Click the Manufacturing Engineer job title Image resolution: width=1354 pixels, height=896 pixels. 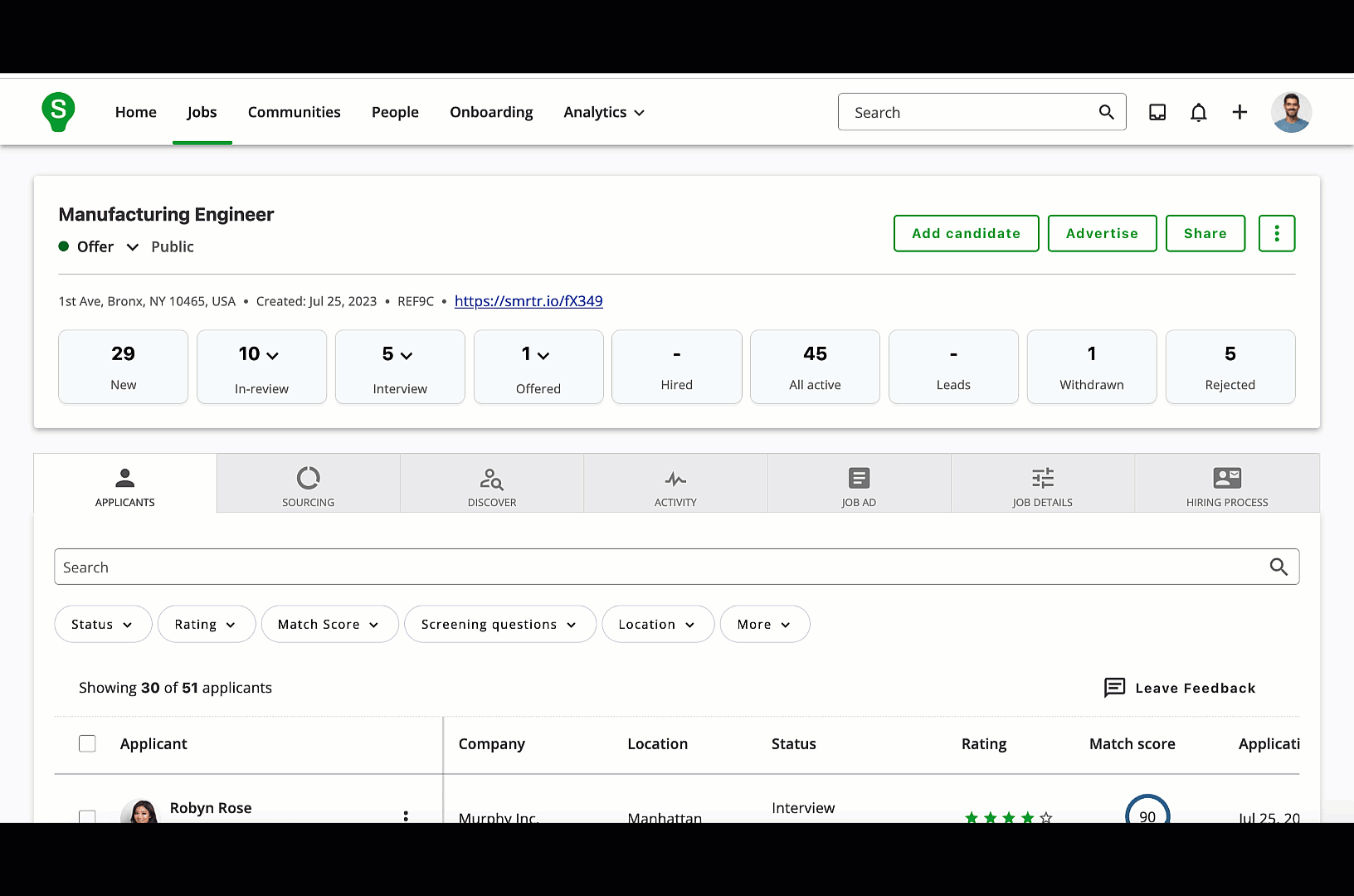pos(166,214)
